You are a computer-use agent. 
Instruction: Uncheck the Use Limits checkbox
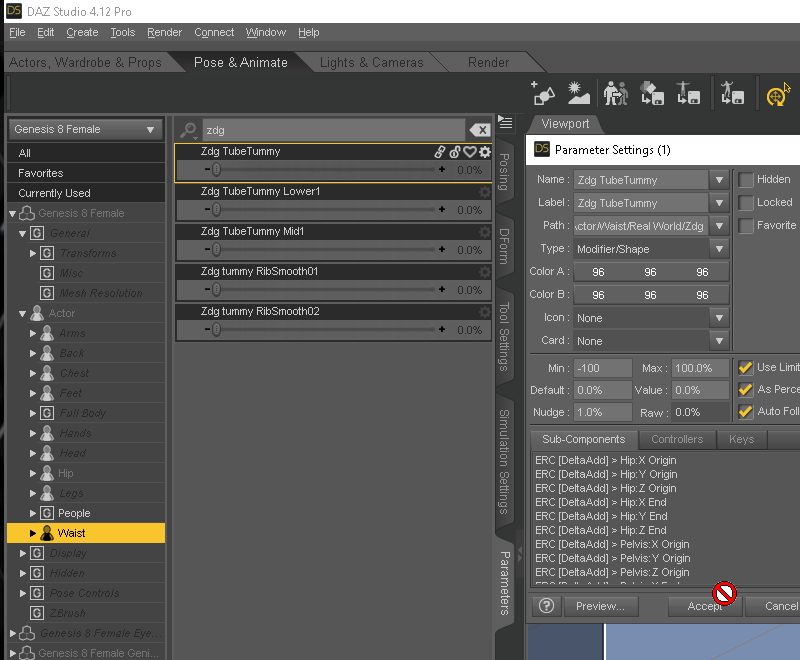pyautogui.click(x=746, y=367)
